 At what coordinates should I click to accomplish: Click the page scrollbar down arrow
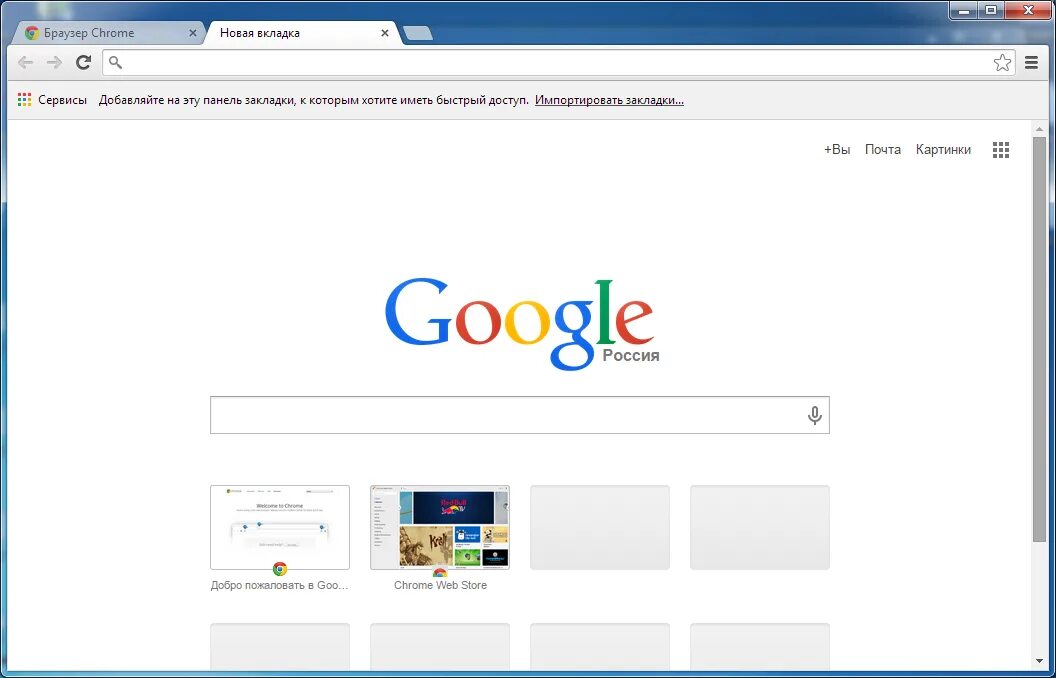[x=1039, y=662]
